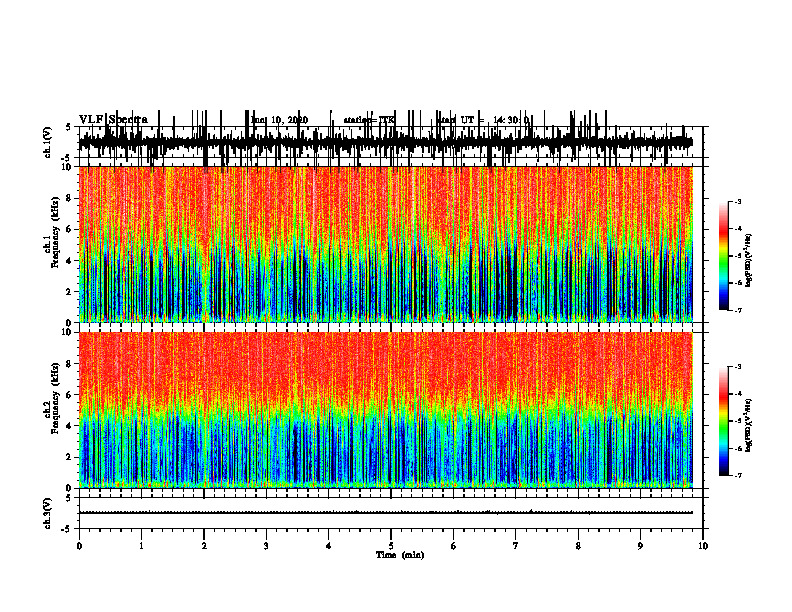The height and width of the screenshot is (612, 792).
Task: Click the "7" tick on the time axis
Action: (516, 546)
